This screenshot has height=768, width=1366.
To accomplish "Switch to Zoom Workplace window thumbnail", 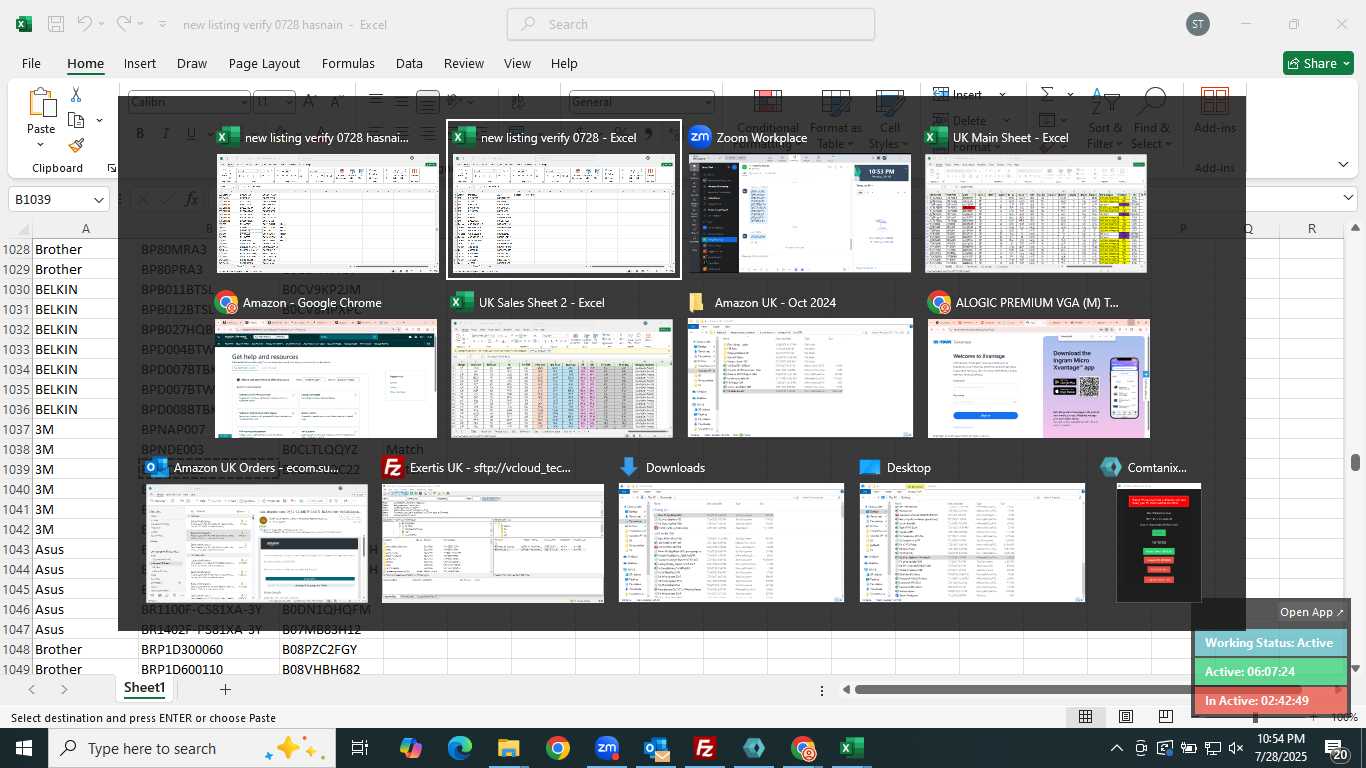I will (800, 200).
